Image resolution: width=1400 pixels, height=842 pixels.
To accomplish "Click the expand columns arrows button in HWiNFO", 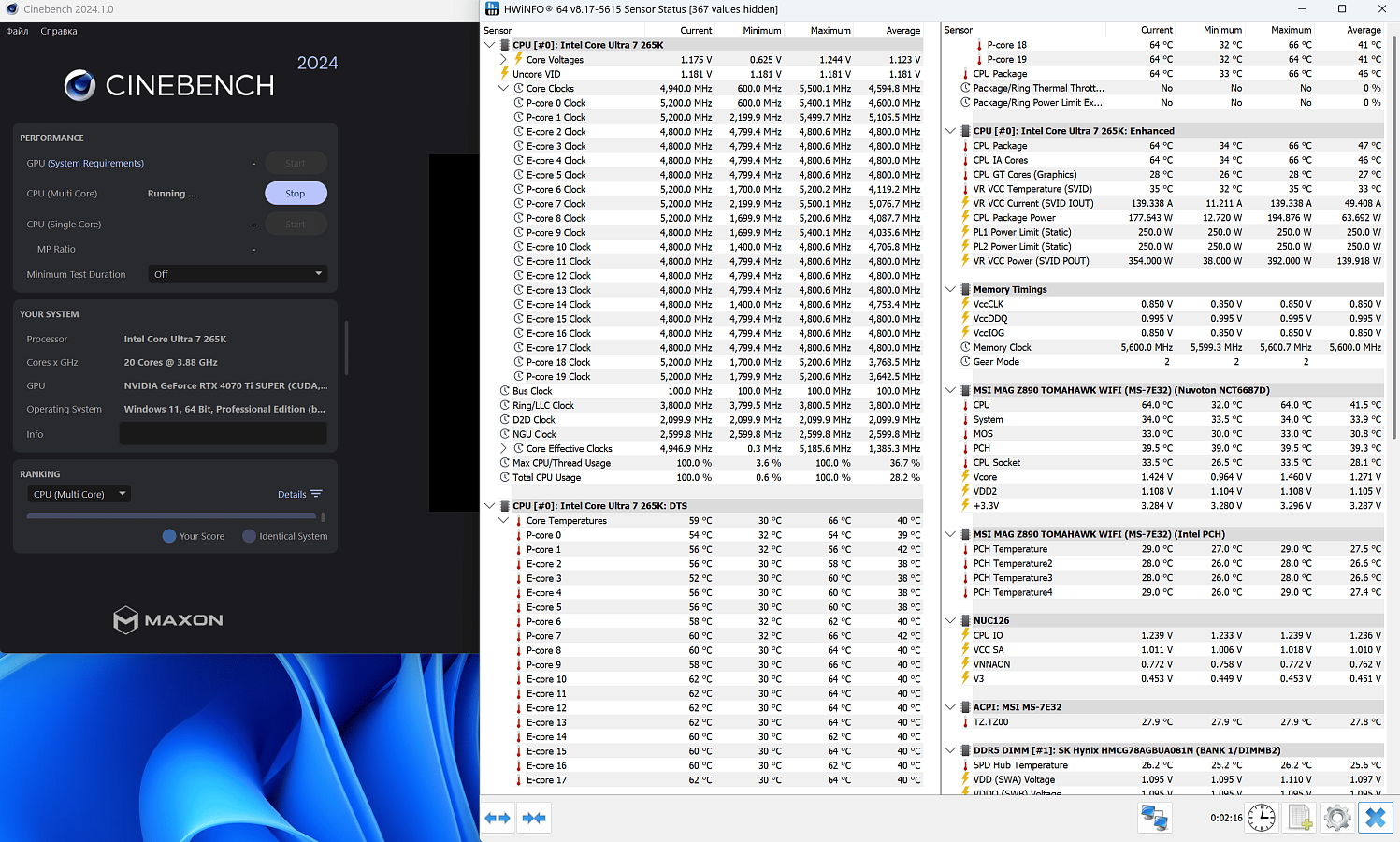I will tap(498, 818).
